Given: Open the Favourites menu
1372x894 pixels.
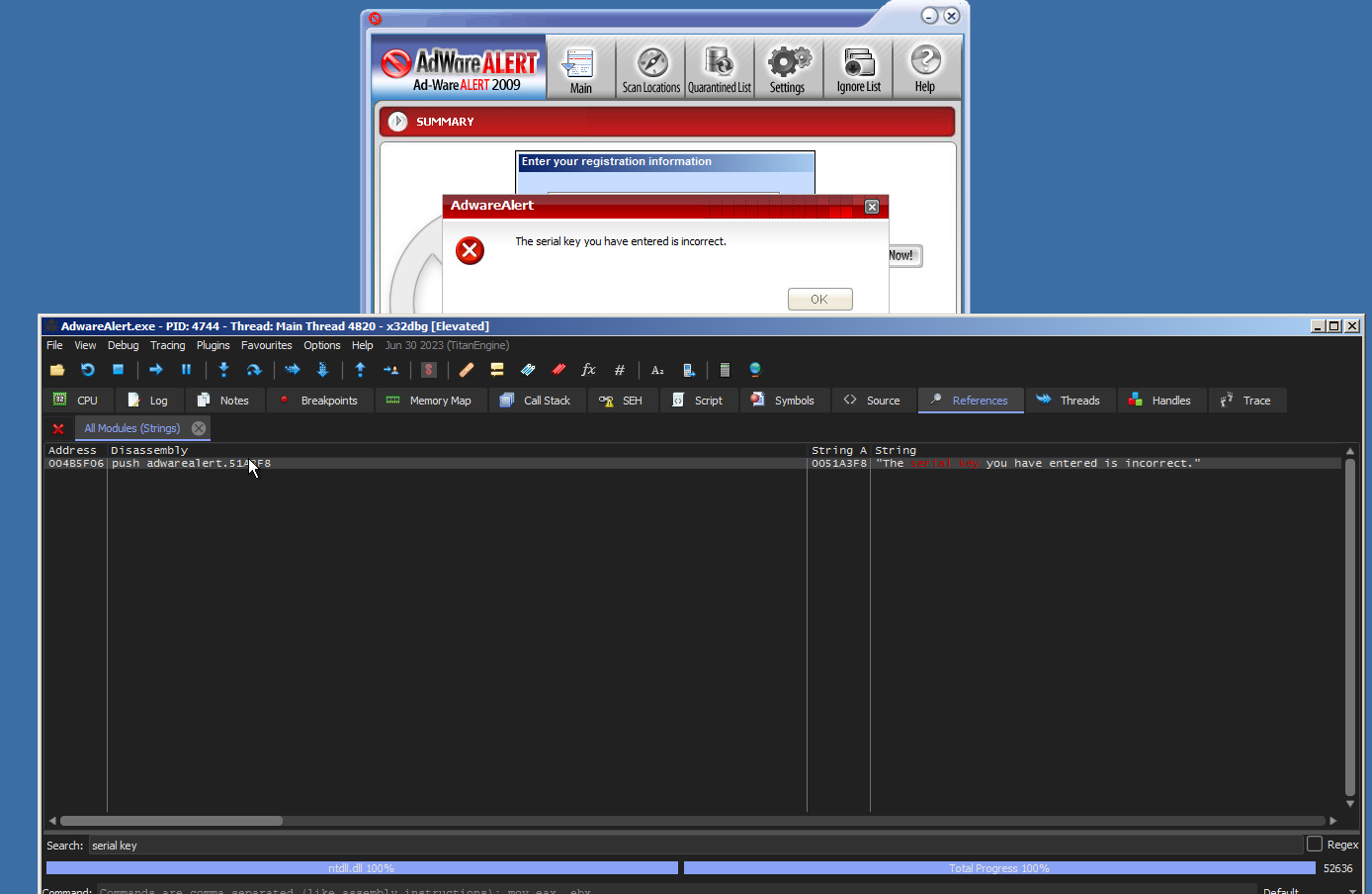Looking at the screenshot, I should coord(266,345).
